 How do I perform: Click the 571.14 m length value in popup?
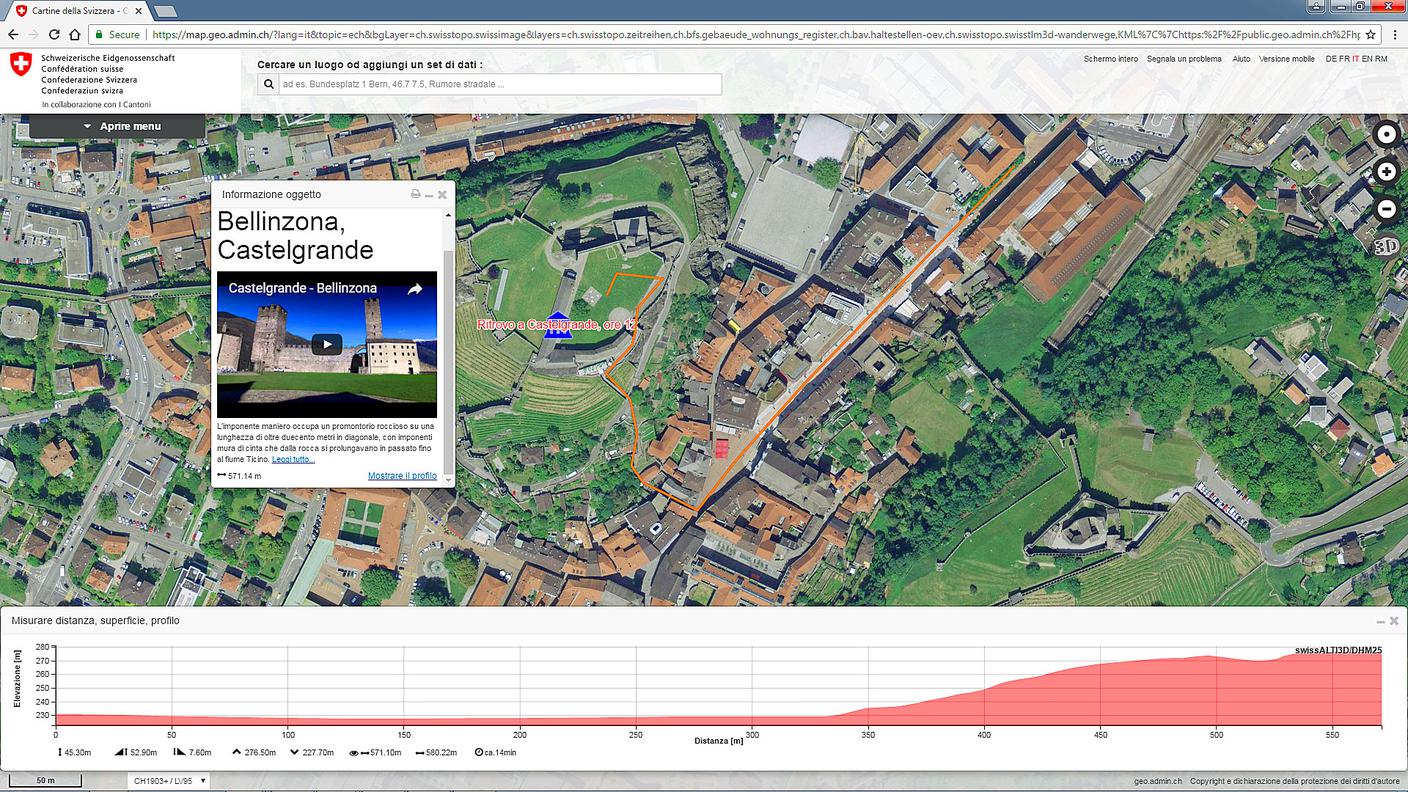pos(244,476)
